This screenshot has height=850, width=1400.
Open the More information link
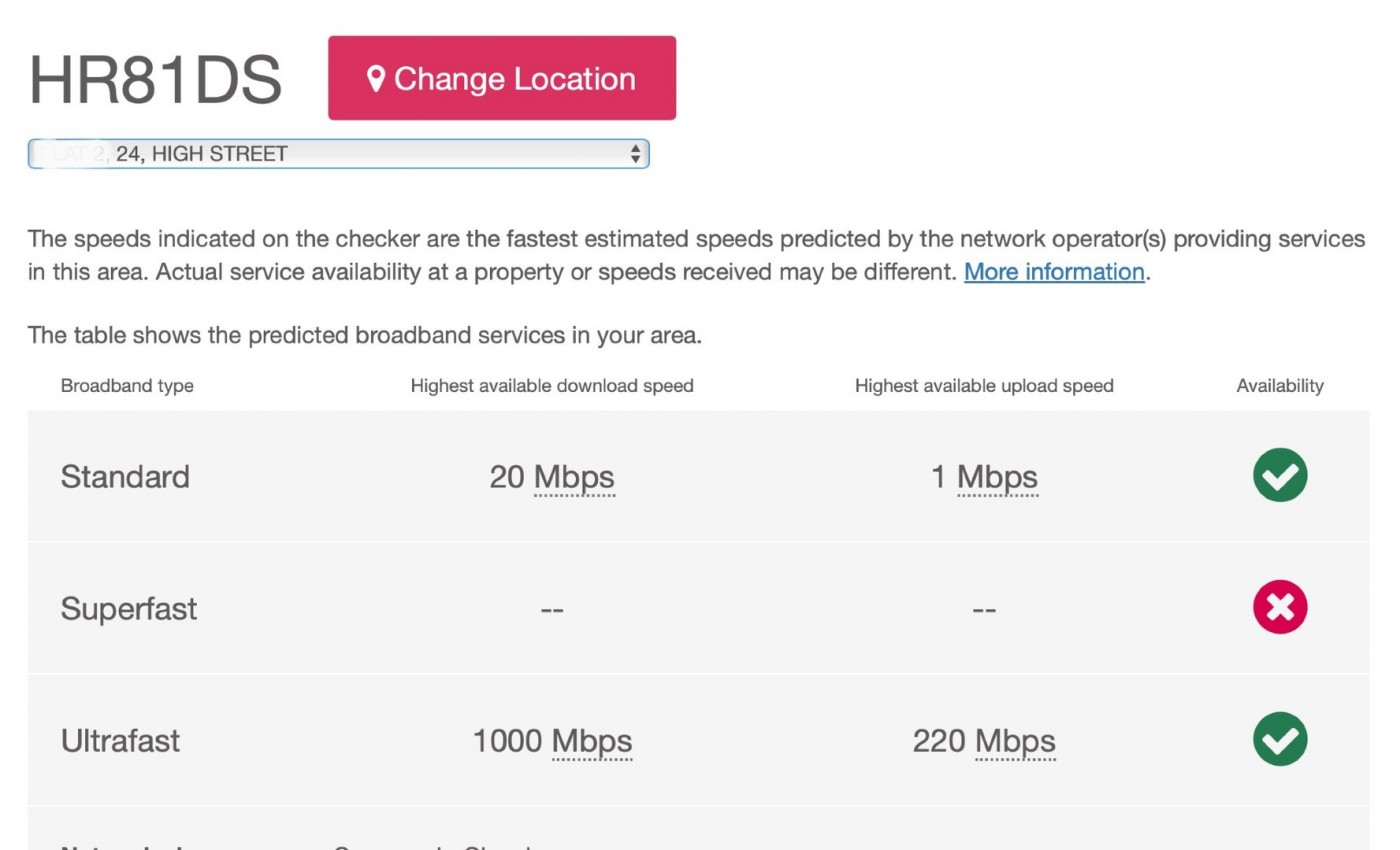(1054, 272)
